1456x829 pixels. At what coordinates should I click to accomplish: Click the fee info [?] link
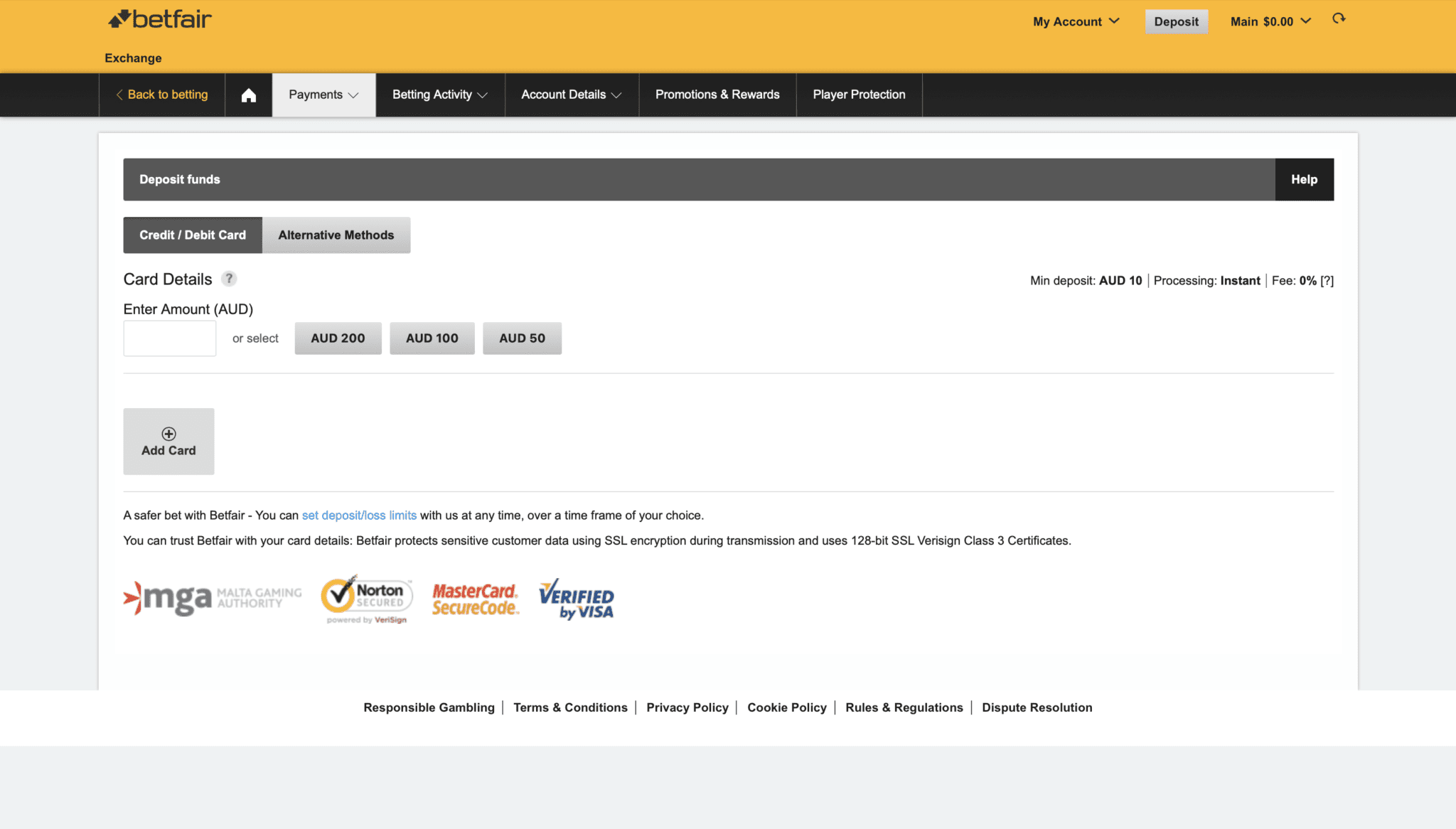1327,281
